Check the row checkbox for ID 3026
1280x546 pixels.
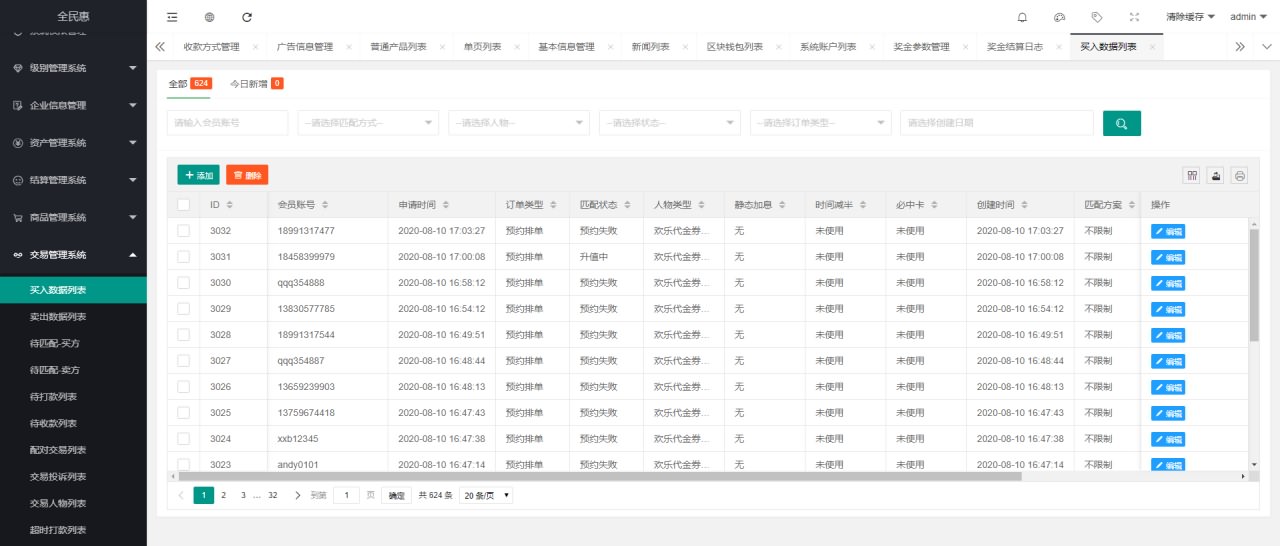tap(183, 387)
